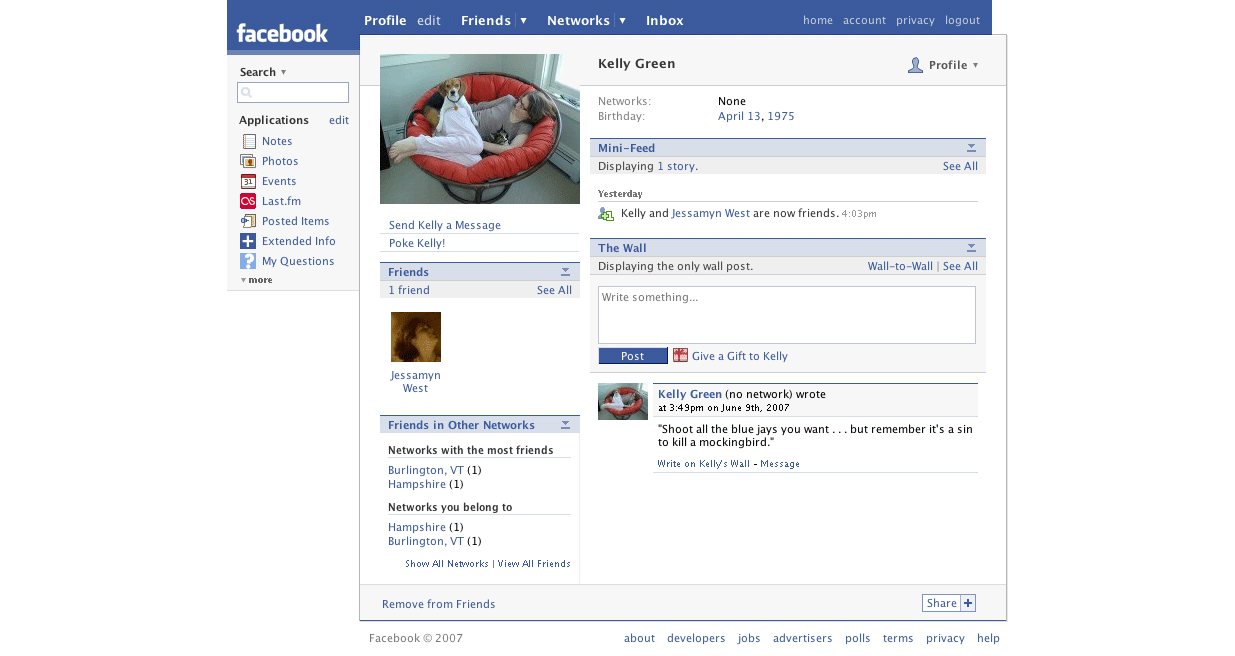Click the logout link

tap(962, 20)
